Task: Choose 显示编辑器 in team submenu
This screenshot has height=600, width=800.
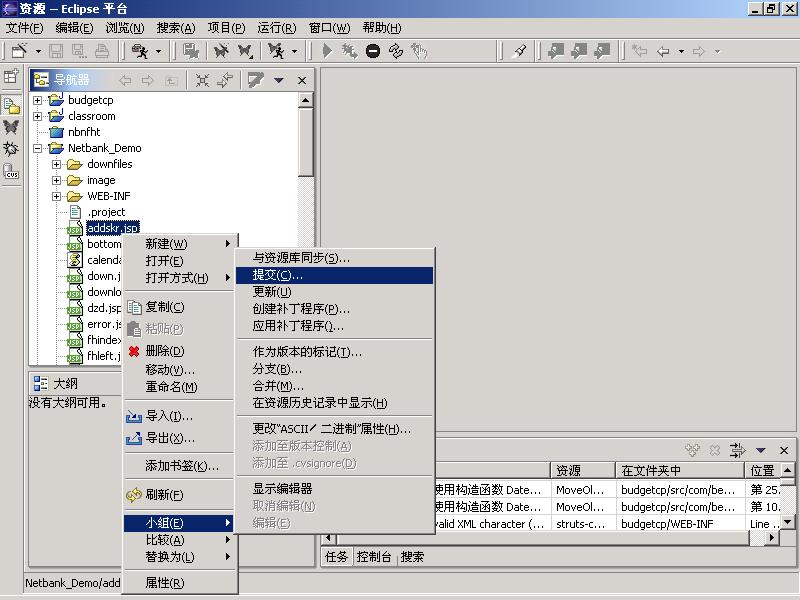Action: pyautogui.click(x=334, y=489)
